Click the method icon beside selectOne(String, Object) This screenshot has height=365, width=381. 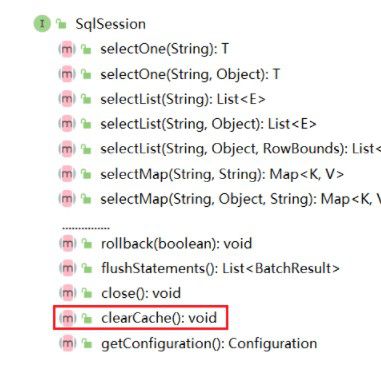tap(67, 74)
